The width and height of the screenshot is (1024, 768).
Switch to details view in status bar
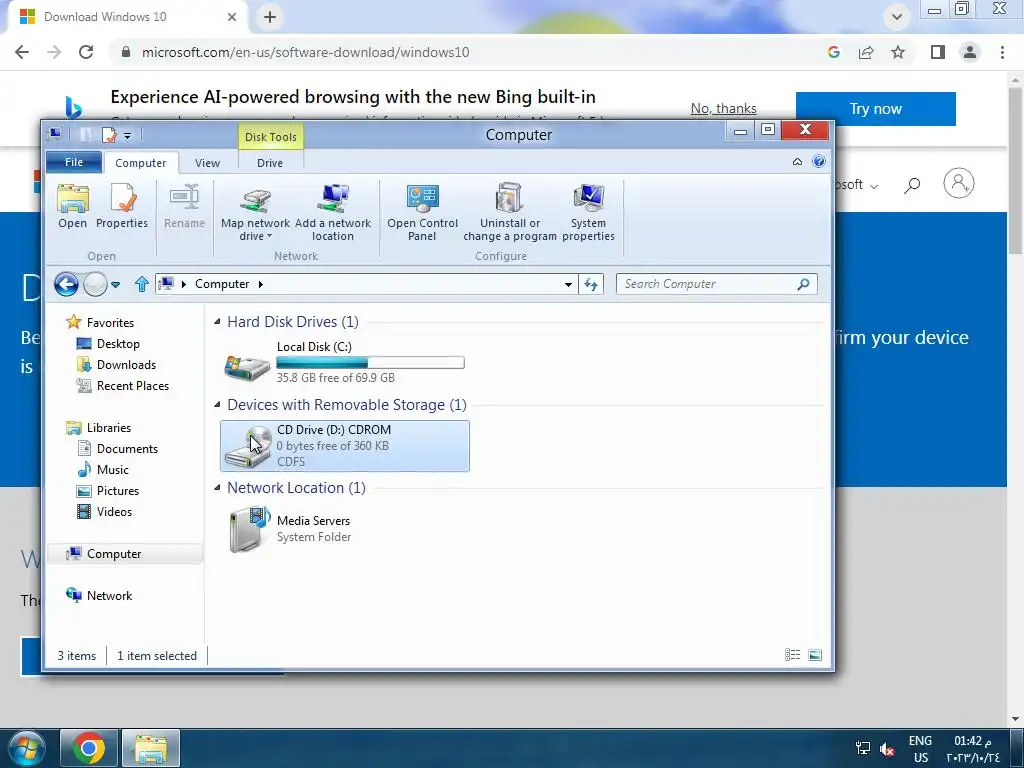(792, 654)
